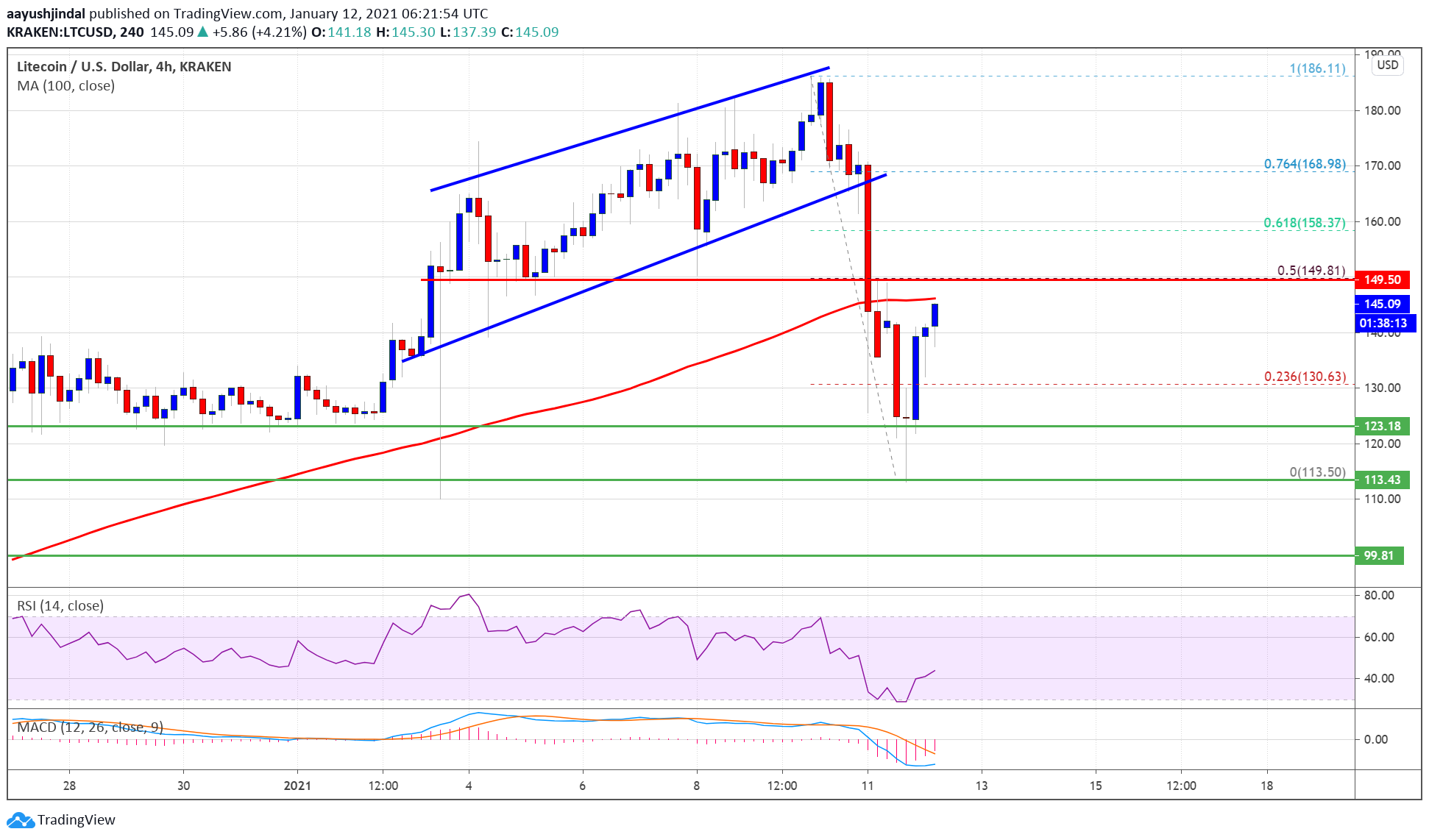Select the MACD (12, 26, close, 9) label
This screenshot has height=840, width=1429.
point(90,727)
